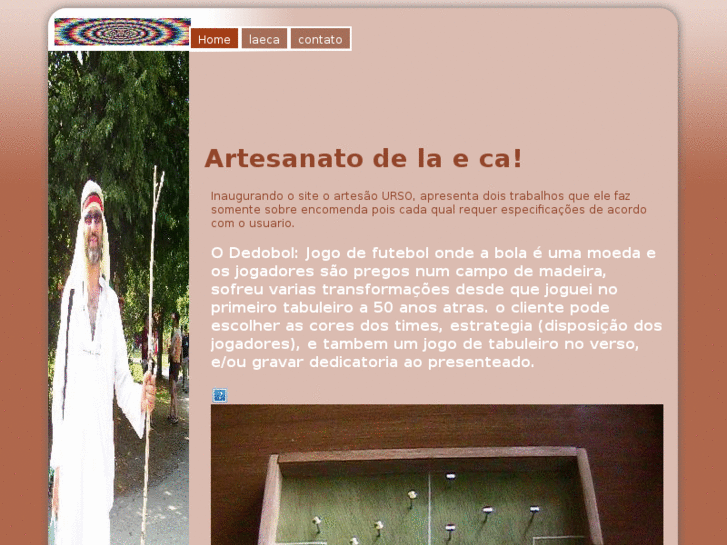The width and height of the screenshot is (727, 545).
Task: Click the photo of the man in white robe
Action: pos(119,298)
